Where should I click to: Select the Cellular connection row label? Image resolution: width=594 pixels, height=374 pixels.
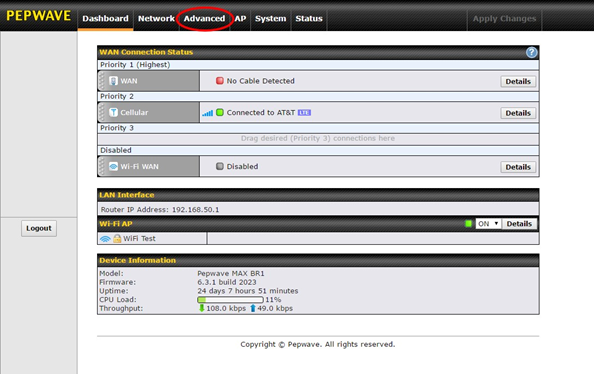pos(134,113)
